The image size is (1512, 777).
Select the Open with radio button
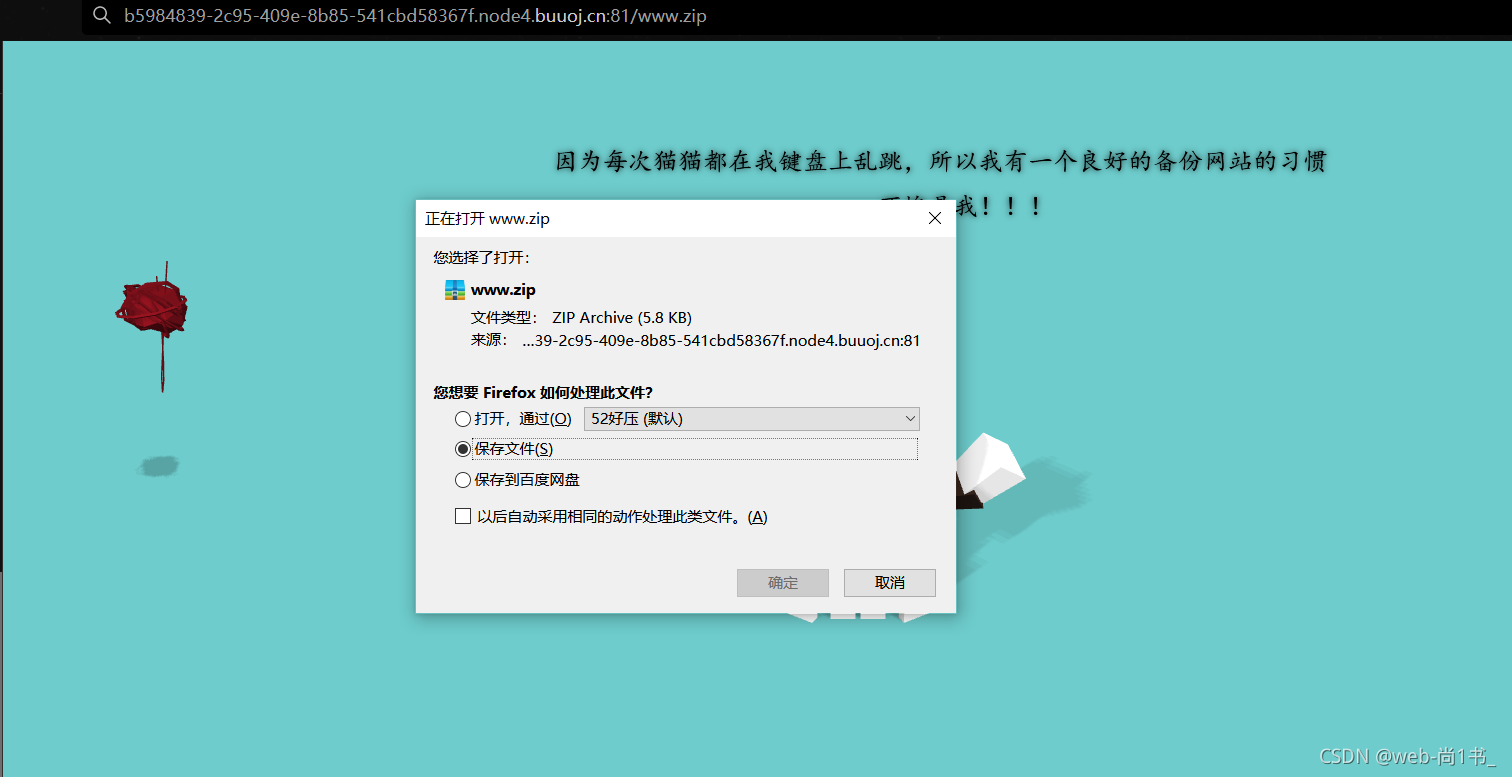pyautogui.click(x=462, y=419)
